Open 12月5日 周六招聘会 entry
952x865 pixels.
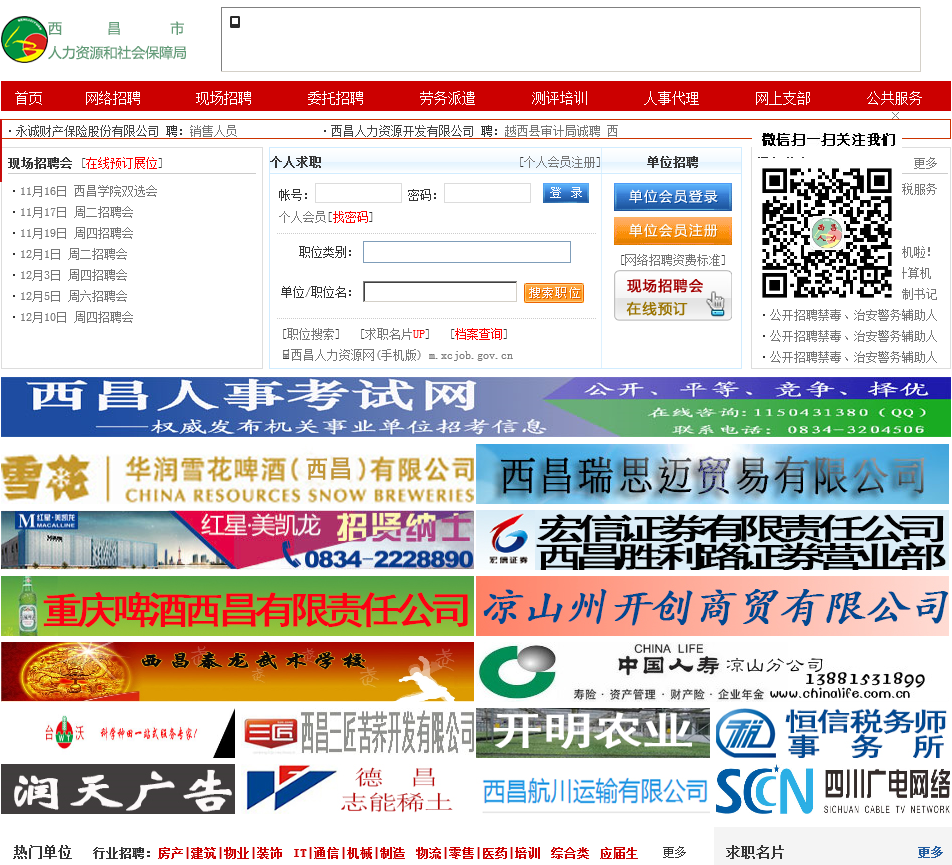73,296
